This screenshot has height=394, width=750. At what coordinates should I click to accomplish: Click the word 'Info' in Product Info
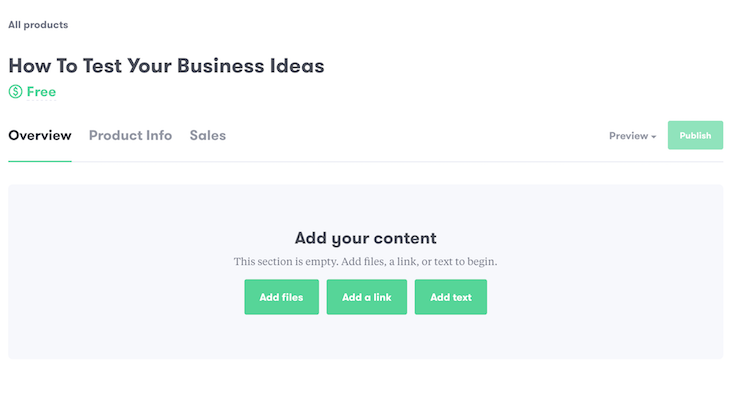click(x=159, y=135)
